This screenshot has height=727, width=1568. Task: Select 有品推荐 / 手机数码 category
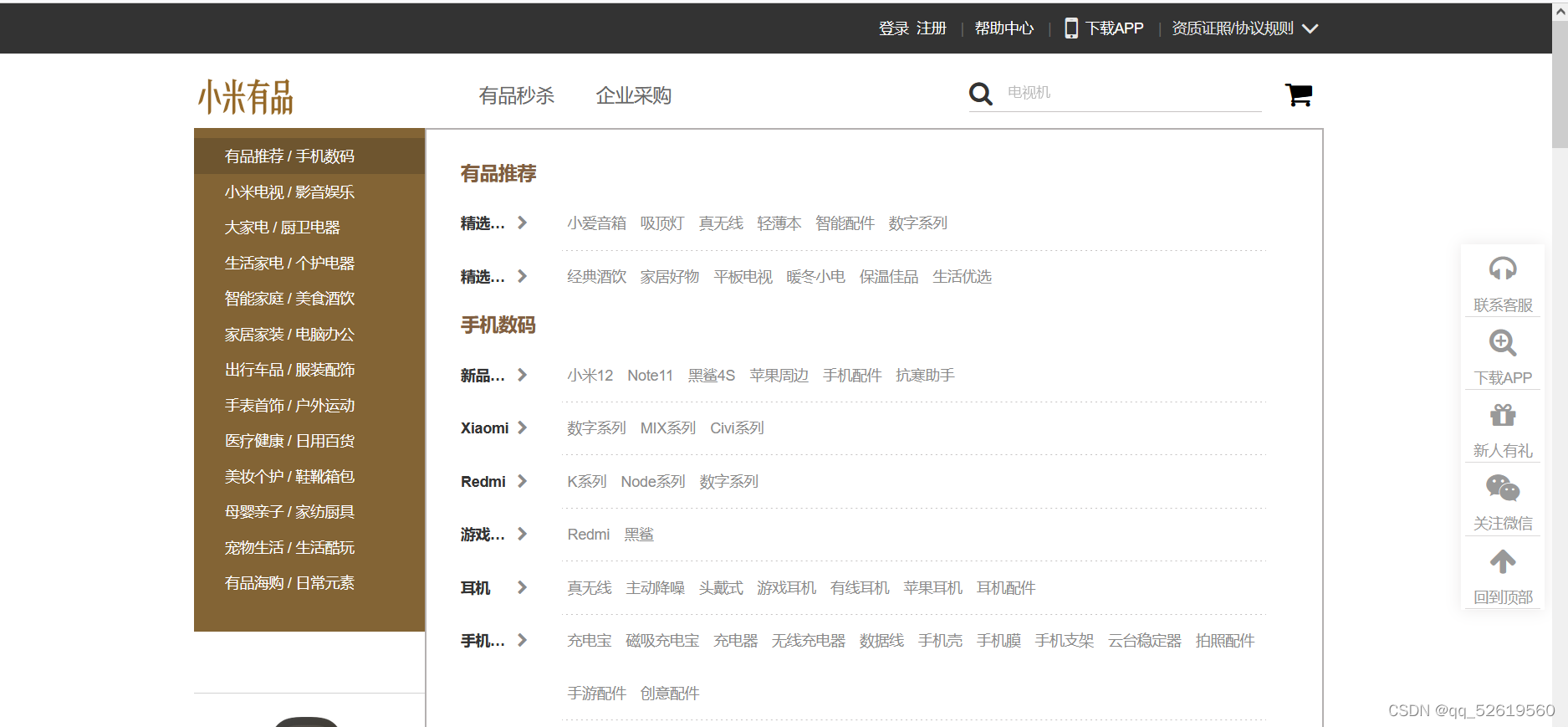click(x=309, y=156)
